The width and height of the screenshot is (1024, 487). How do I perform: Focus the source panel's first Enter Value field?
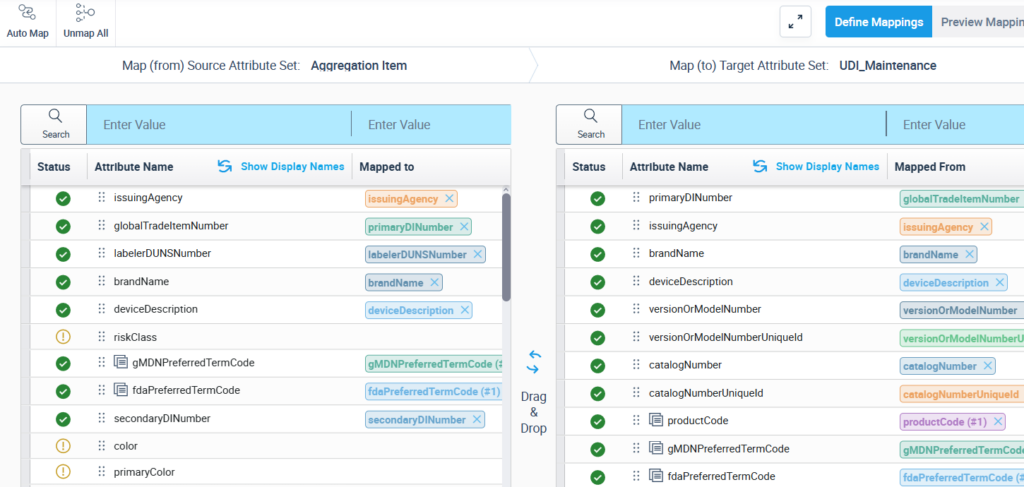coord(219,124)
